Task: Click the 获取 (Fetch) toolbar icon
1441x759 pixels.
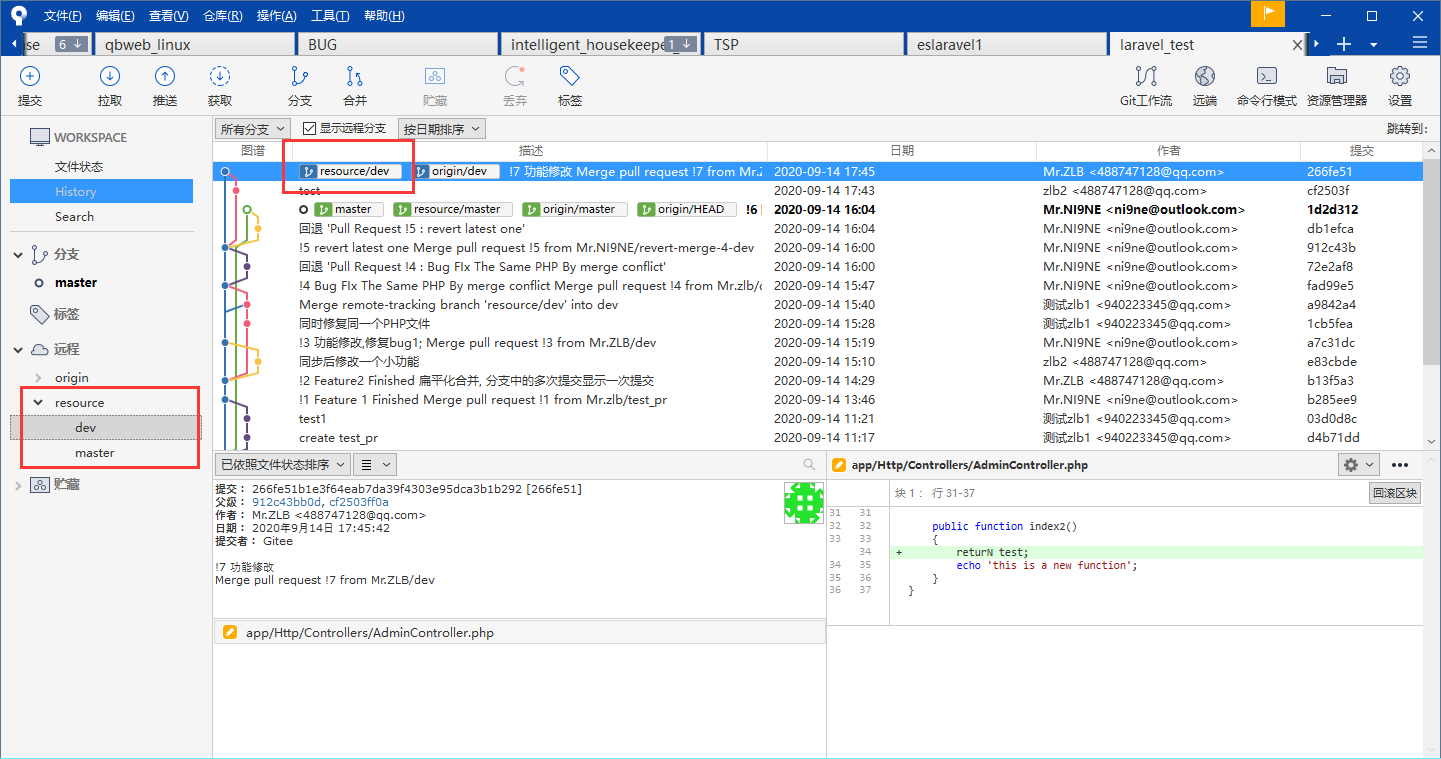Action: (220, 77)
